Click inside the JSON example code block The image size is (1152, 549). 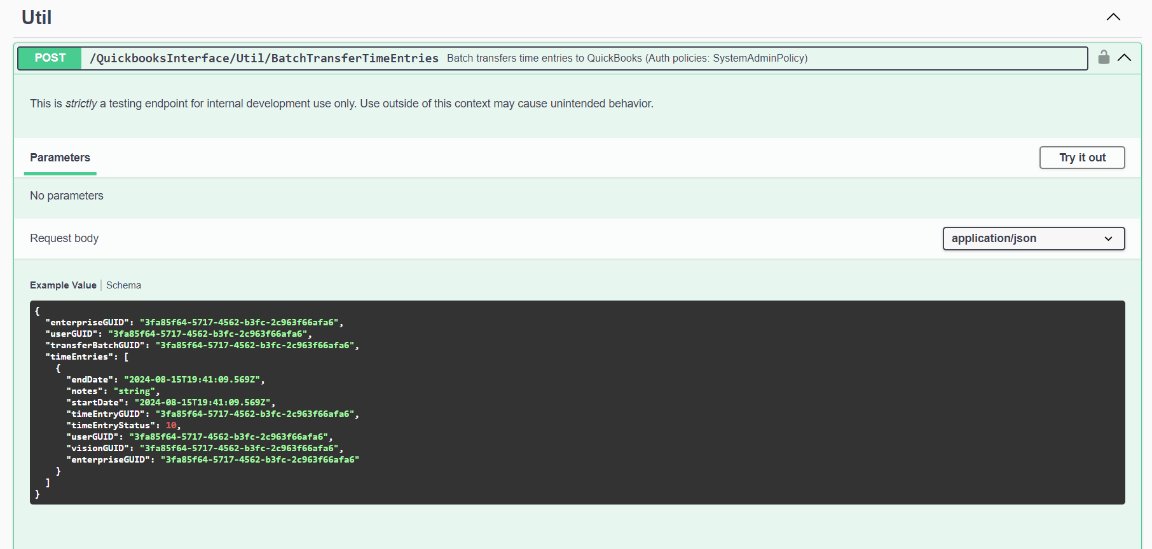coord(700,420)
